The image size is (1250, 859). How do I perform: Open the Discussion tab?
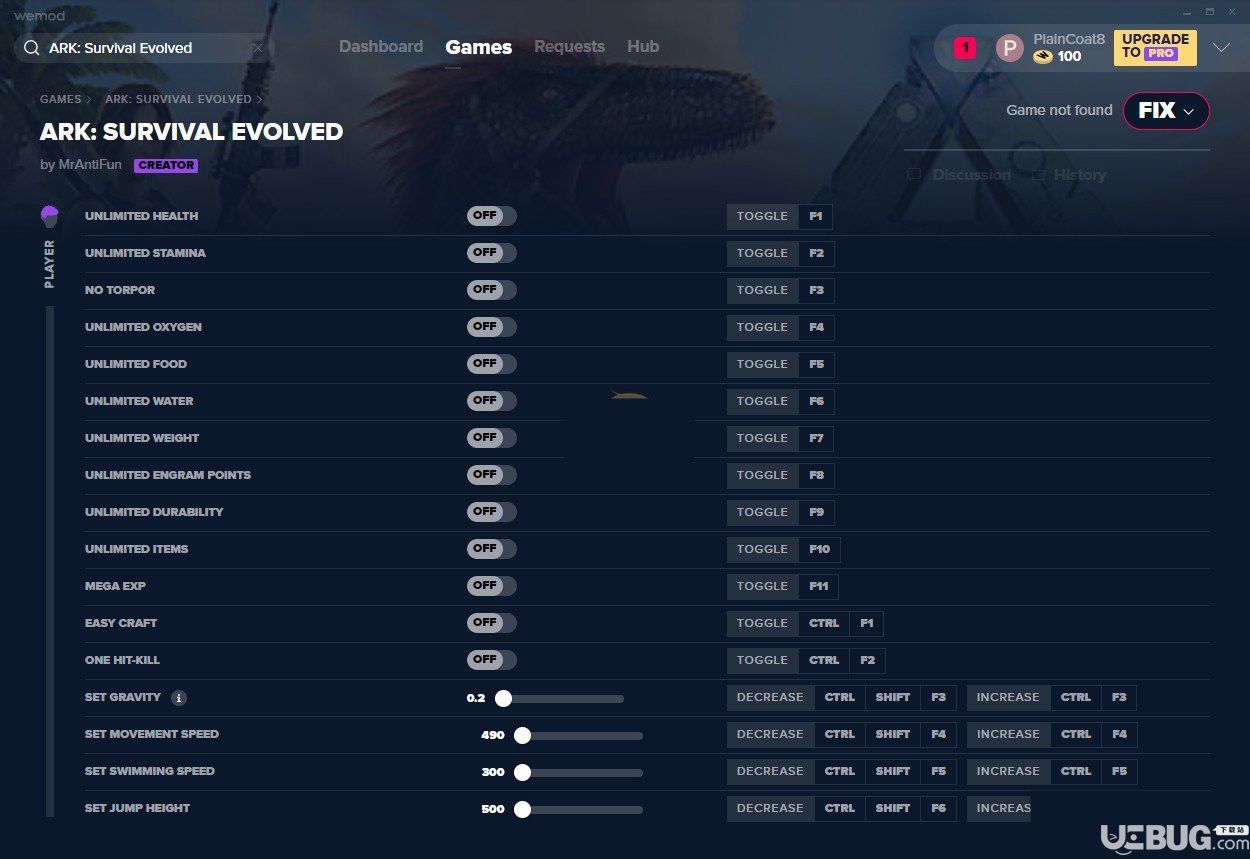(960, 175)
